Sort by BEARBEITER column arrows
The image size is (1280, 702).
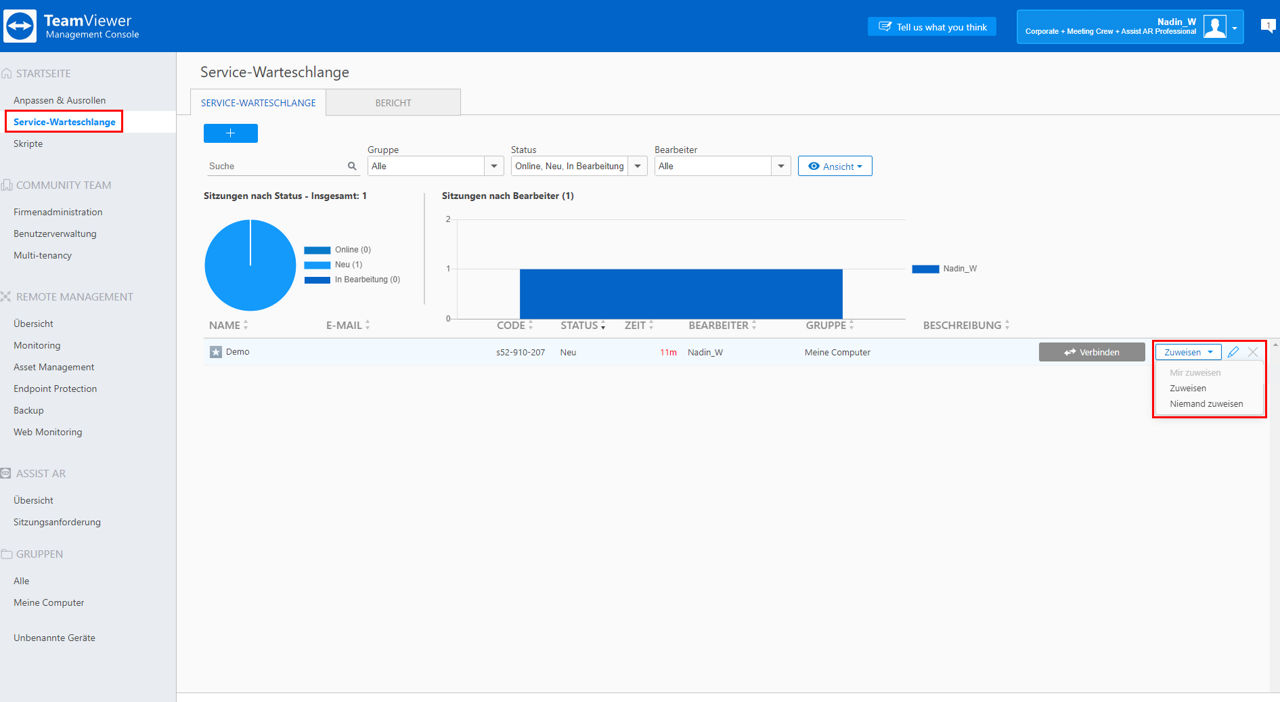[754, 325]
